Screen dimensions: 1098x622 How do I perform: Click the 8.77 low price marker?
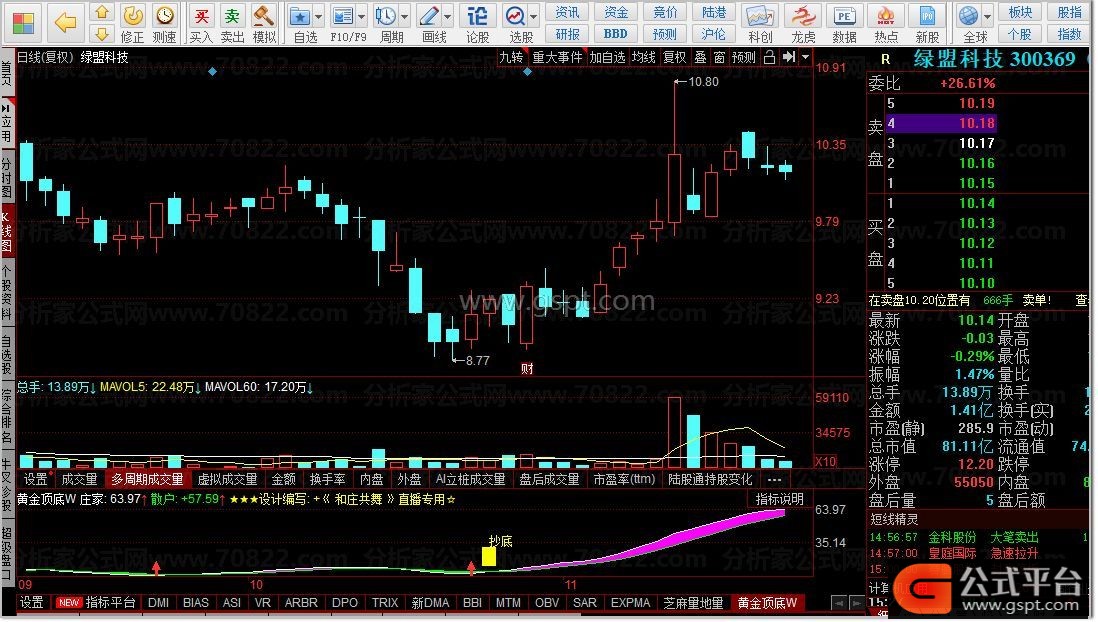click(x=477, y=361)
